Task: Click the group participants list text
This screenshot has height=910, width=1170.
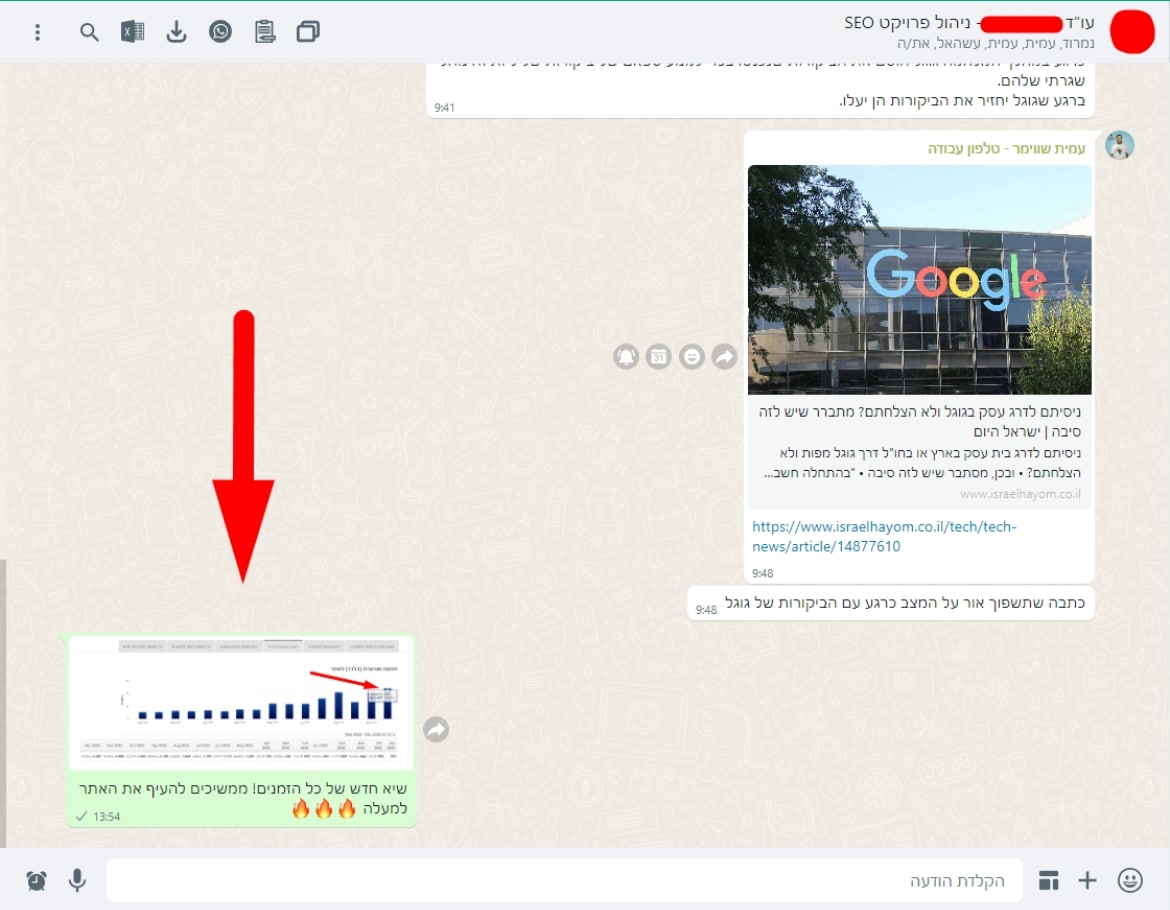Action: (995, 43)
